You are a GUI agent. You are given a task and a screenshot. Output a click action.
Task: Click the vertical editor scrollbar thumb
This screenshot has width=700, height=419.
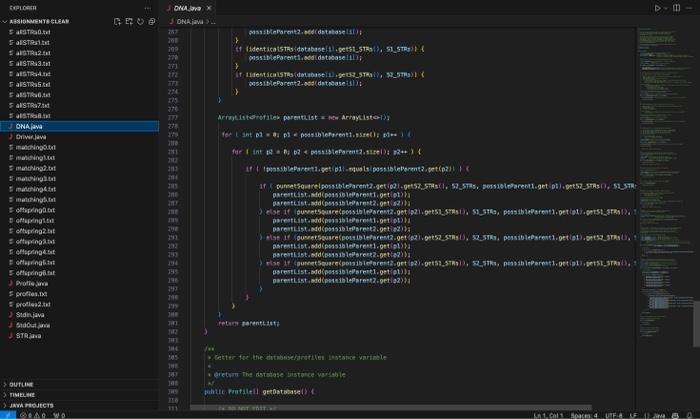click(x=696, y=324)
